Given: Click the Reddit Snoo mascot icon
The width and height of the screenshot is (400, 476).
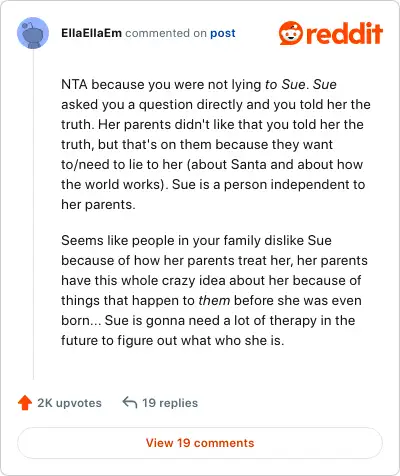Looking at the screenshot, I should coord(291,33).
